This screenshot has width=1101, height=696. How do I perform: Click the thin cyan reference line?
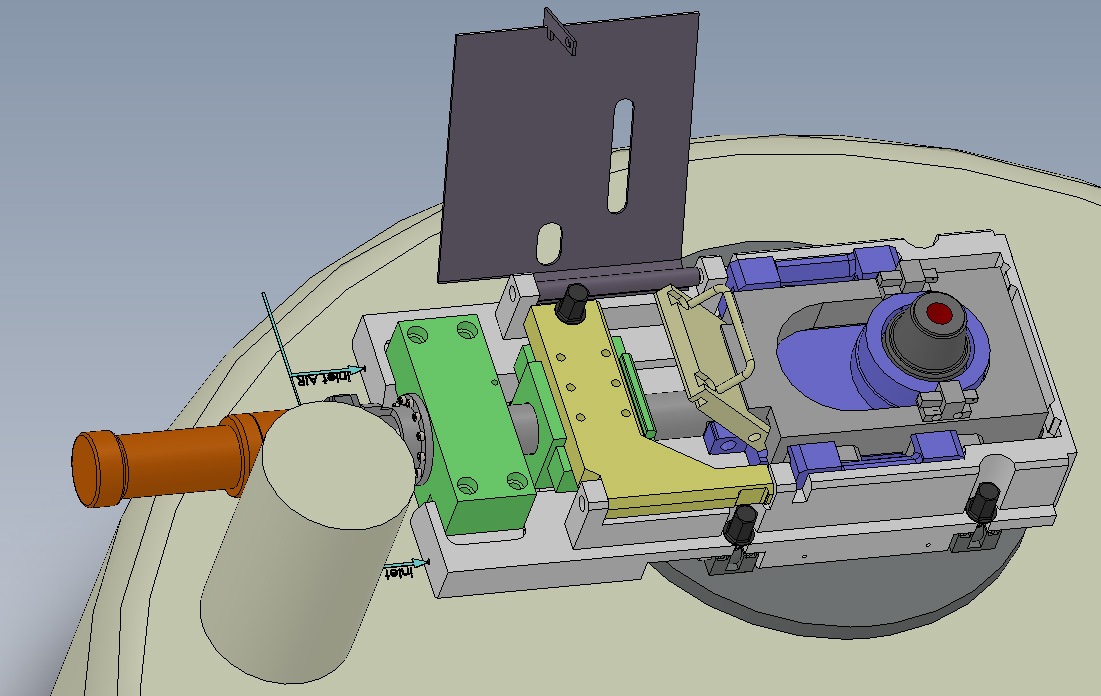[x=281, y=348]
